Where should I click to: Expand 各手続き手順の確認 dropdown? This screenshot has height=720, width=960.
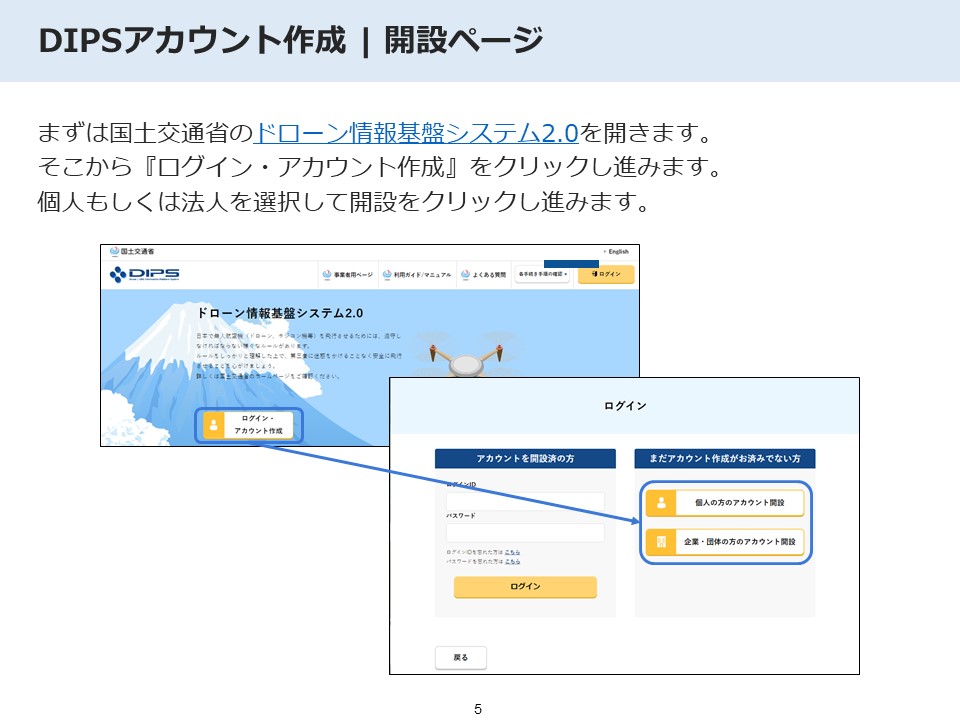[x=542, y=274]
